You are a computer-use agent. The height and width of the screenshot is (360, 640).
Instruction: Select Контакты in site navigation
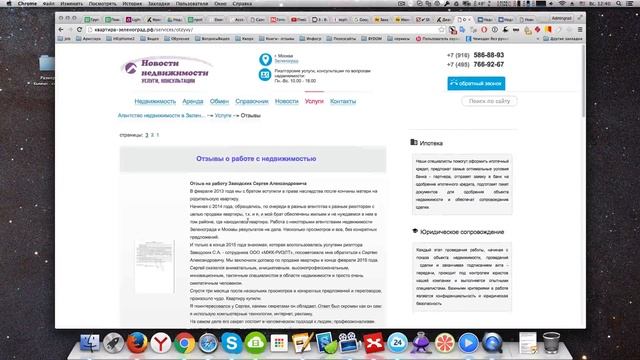pyautogui.click(x=343, y=101)
